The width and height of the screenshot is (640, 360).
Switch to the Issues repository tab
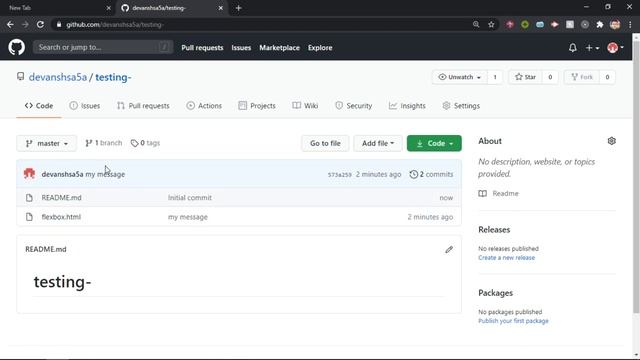[84, 106]
